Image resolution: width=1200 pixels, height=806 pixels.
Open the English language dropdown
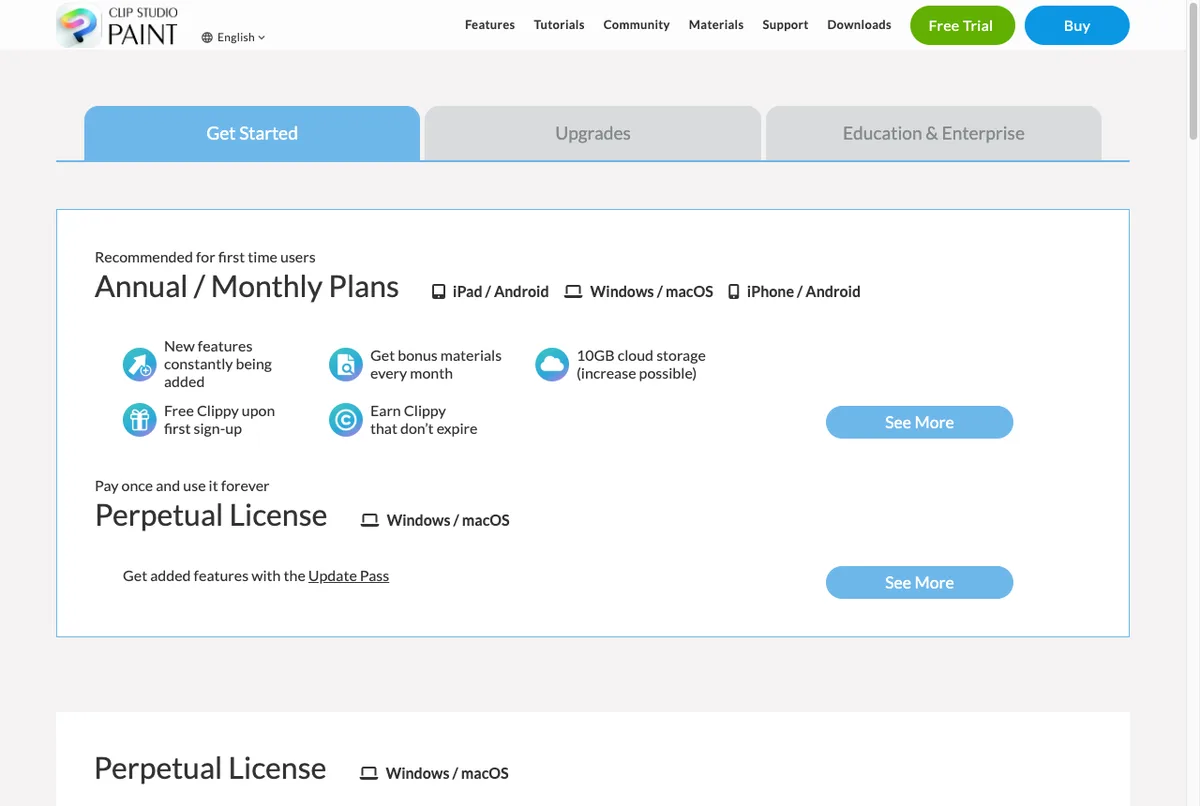tap(234, 38)
